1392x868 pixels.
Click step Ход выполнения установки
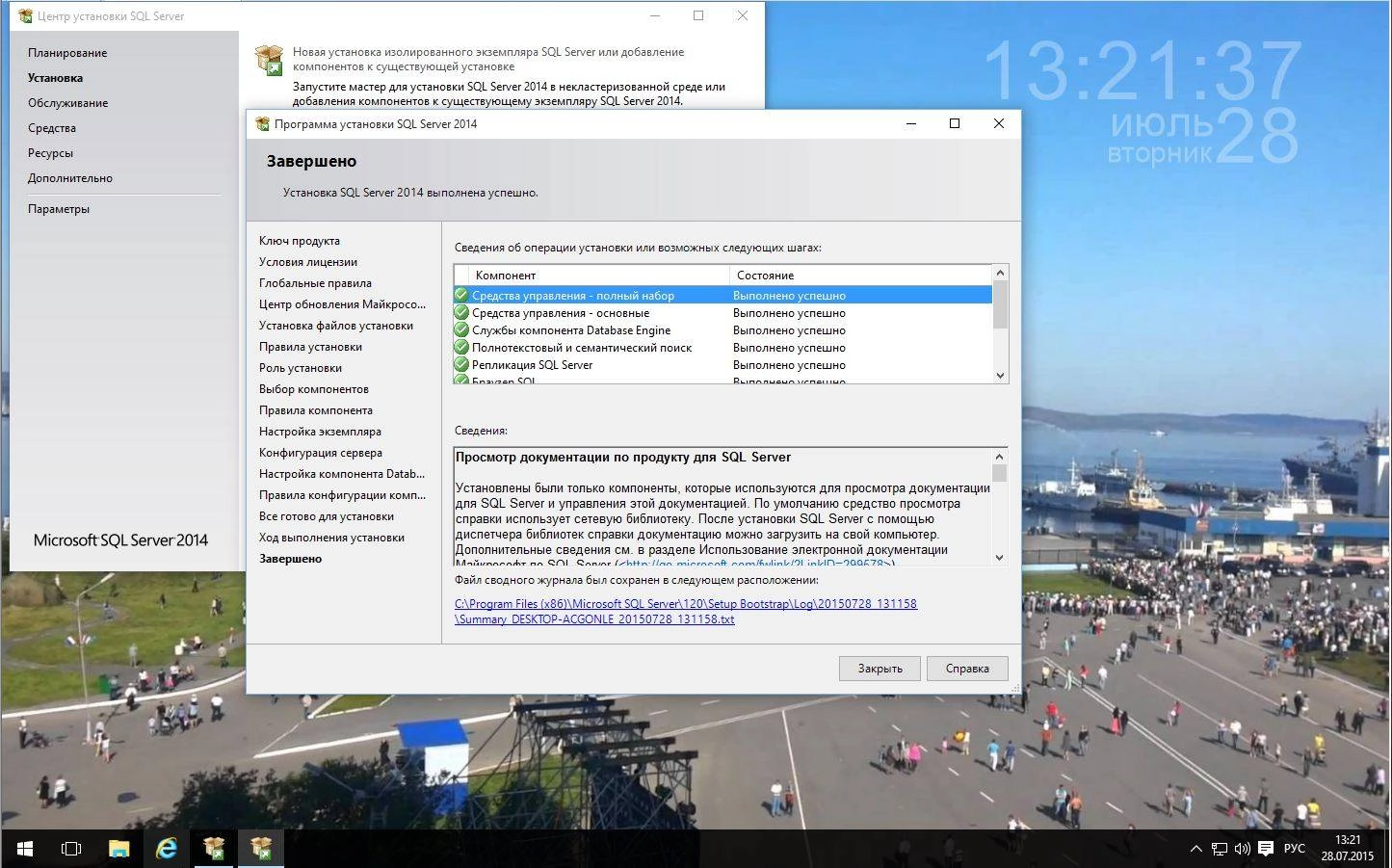click(x=331, y=538)
